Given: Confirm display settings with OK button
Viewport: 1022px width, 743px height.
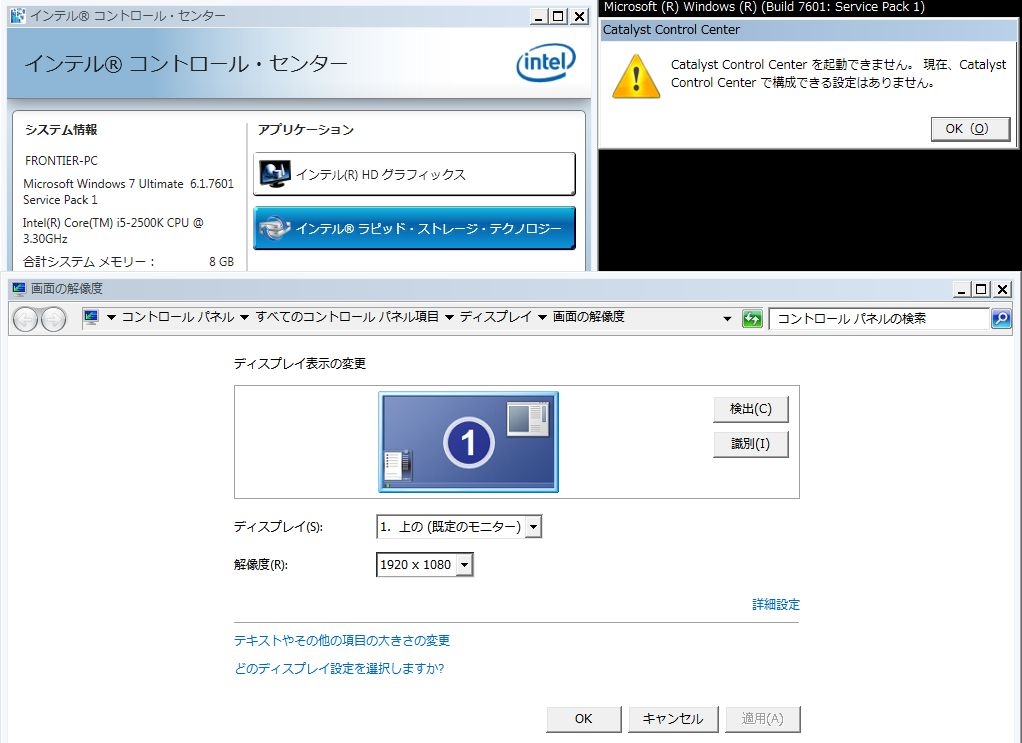Looking at the screenshot, I should point(583,719).
